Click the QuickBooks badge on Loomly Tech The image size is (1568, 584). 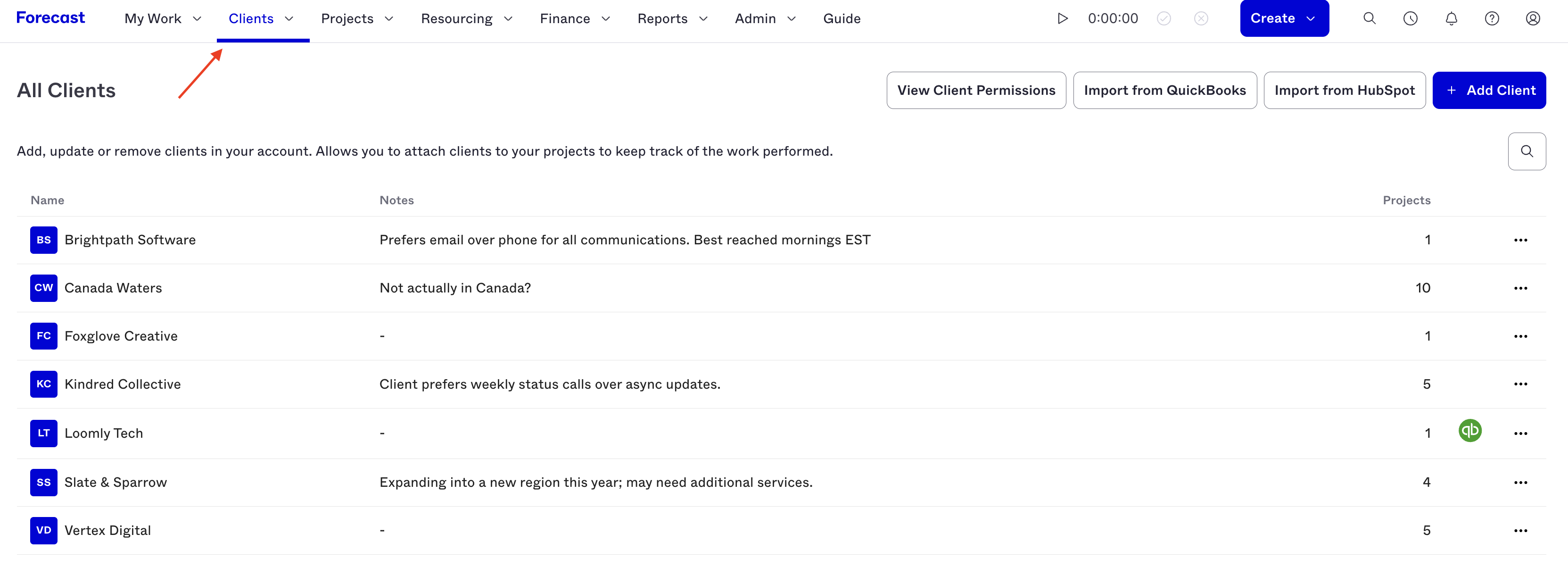tap(1470, 431)
